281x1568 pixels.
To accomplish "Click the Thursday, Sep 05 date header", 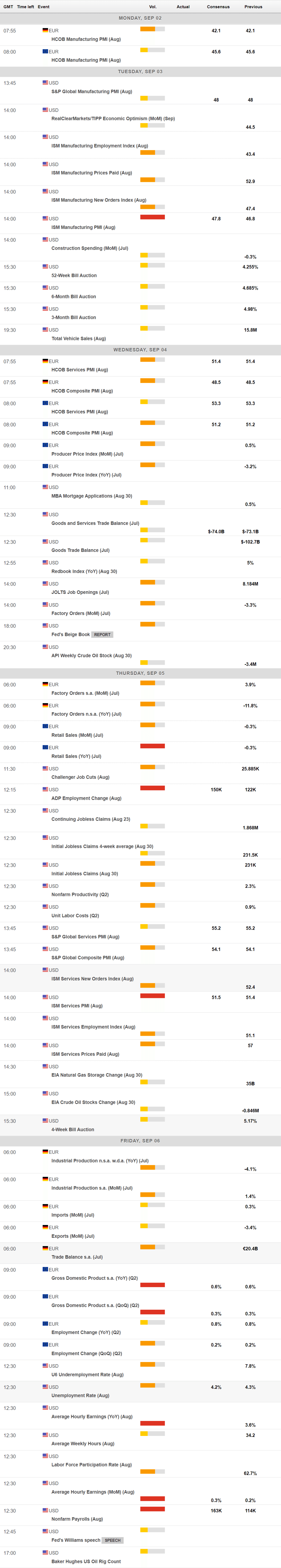I will click(140, 673).
